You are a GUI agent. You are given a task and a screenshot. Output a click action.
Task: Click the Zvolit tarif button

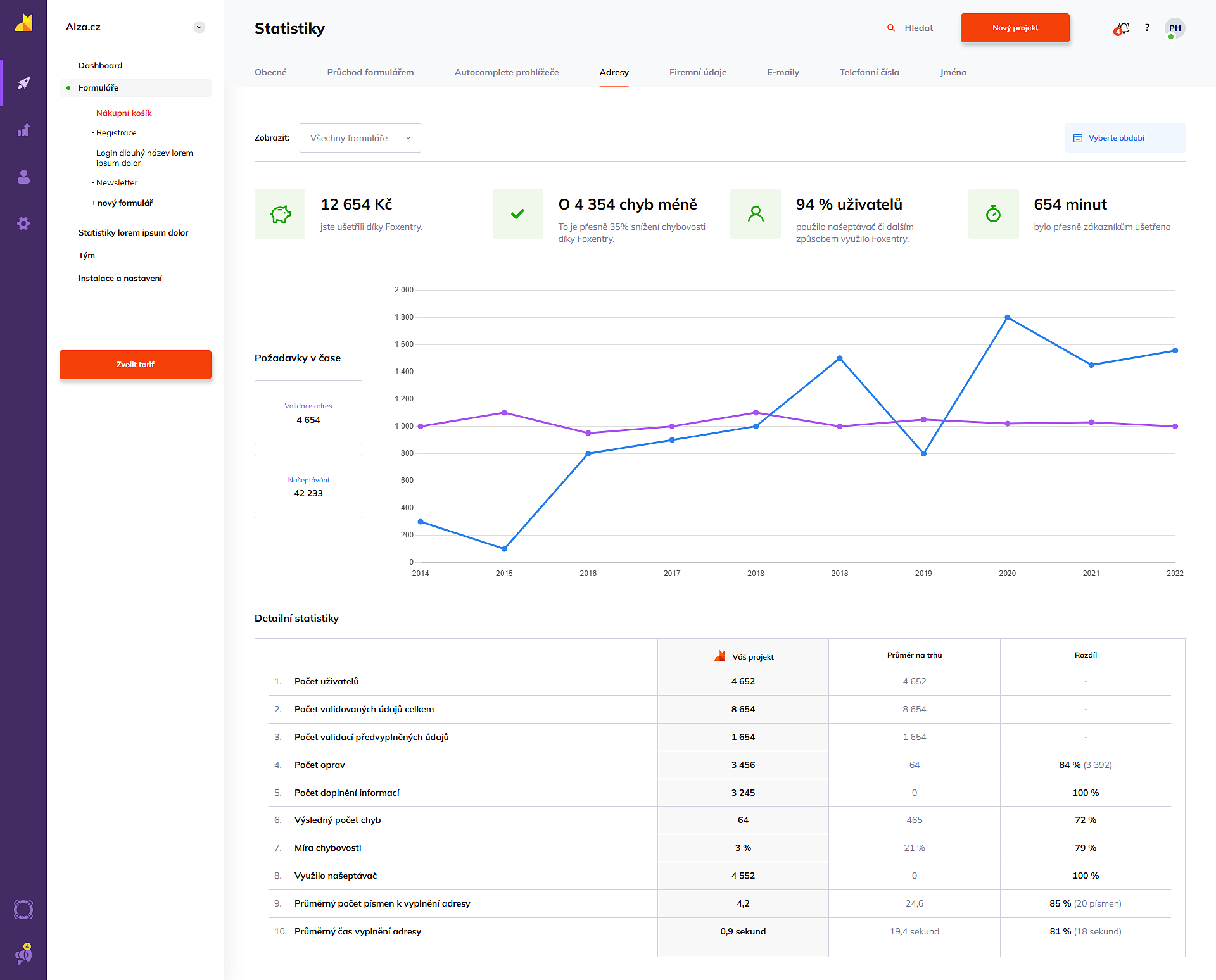coord(135,365)
